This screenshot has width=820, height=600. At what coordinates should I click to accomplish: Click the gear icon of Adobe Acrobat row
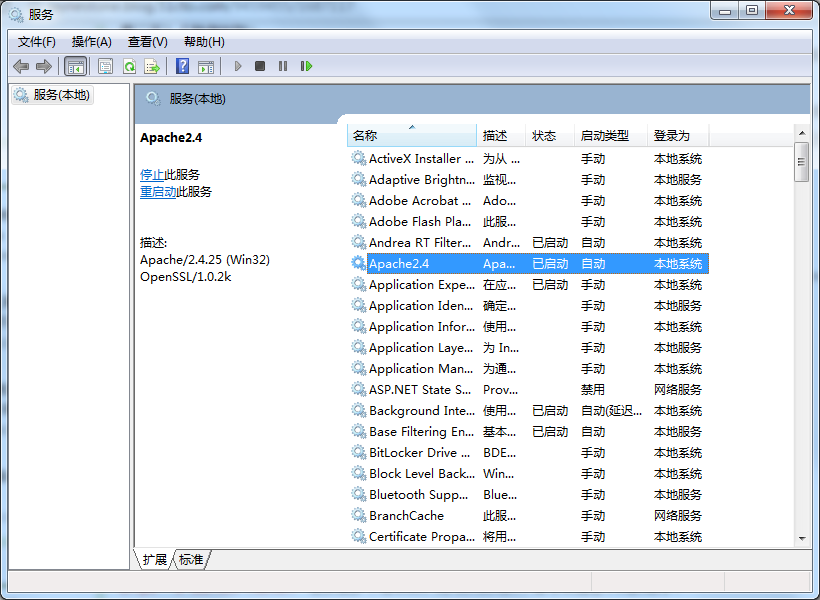358,200
